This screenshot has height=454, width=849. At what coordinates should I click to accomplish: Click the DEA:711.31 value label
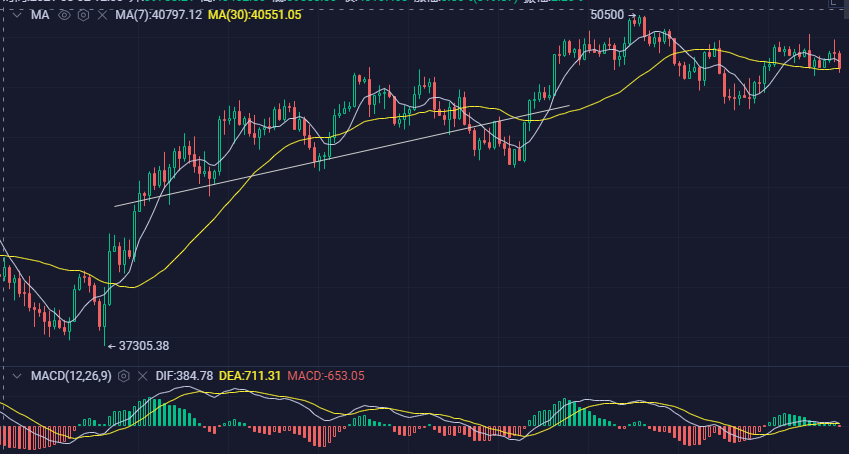[x=250, y=376]
